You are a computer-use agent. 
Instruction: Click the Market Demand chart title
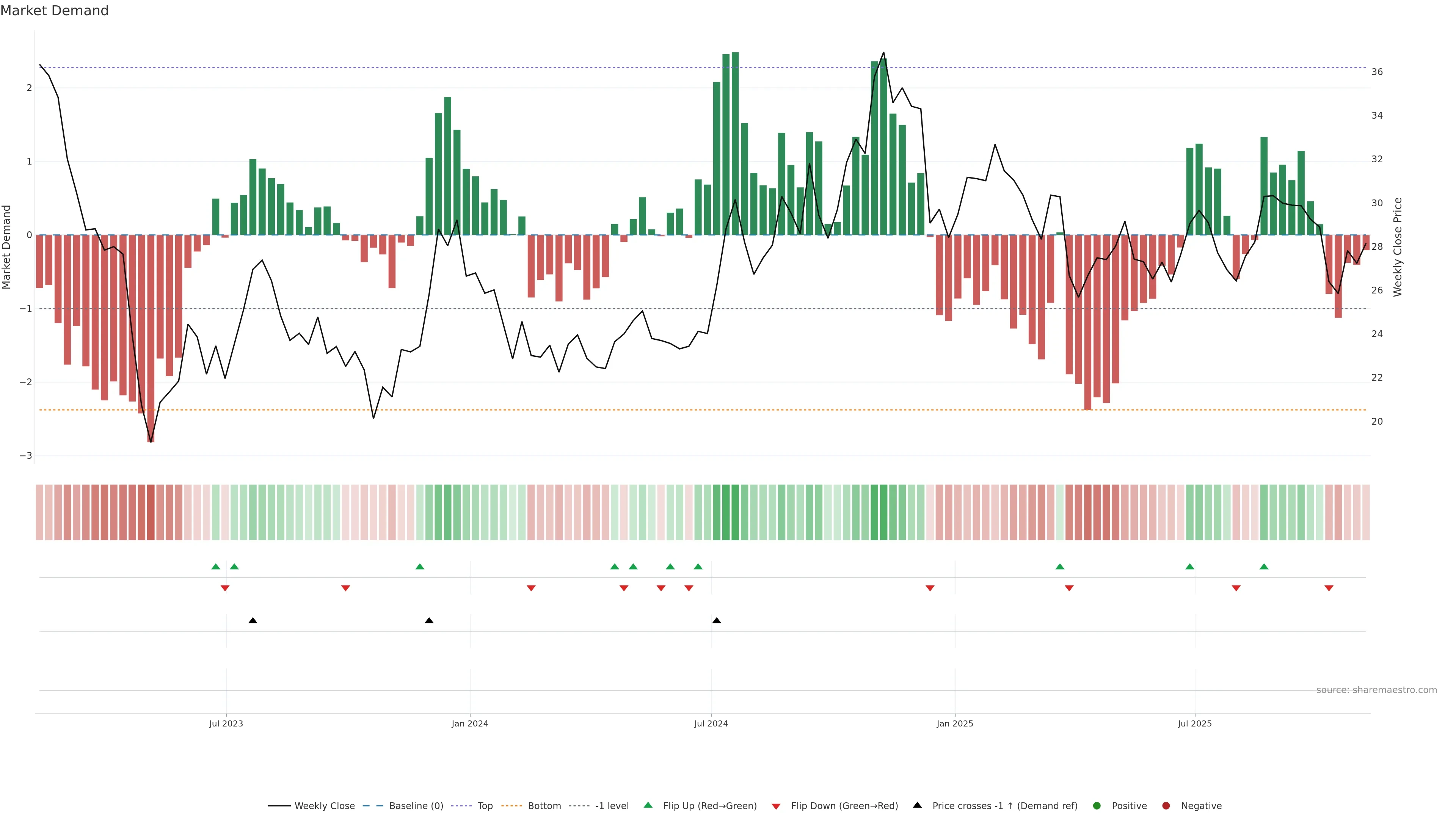click(x=54, y=11)
